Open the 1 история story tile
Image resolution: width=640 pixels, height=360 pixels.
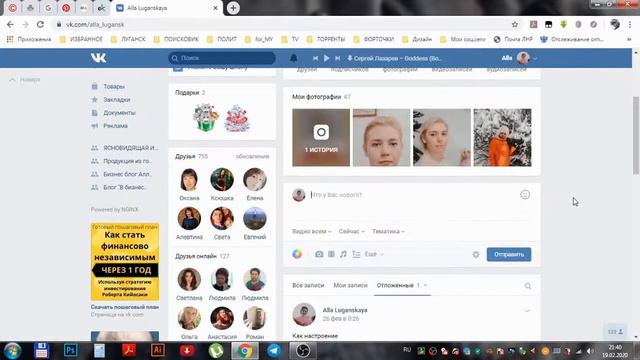[x=321, y=138]
